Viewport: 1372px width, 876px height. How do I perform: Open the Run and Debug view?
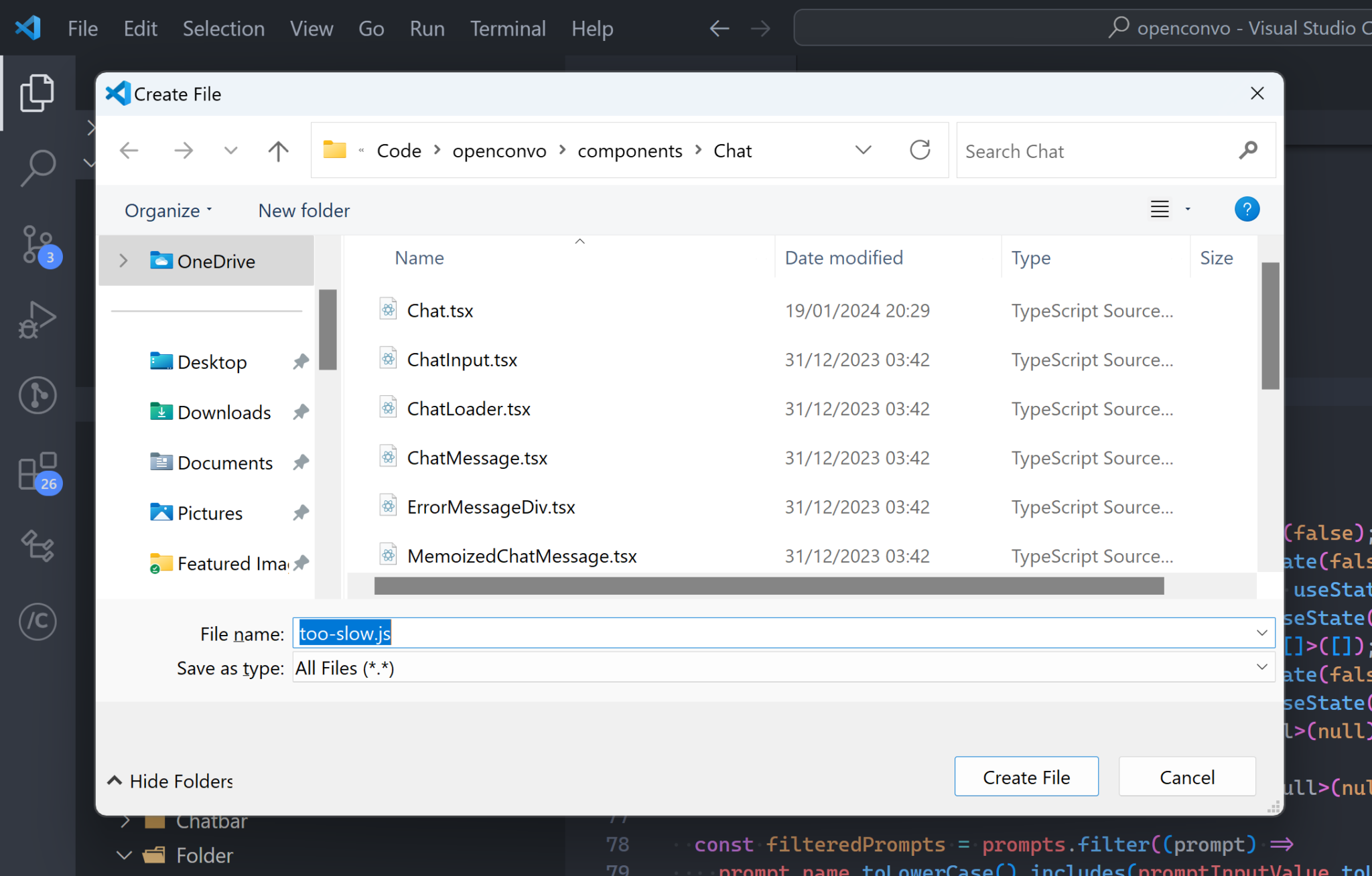click(38, 319)
